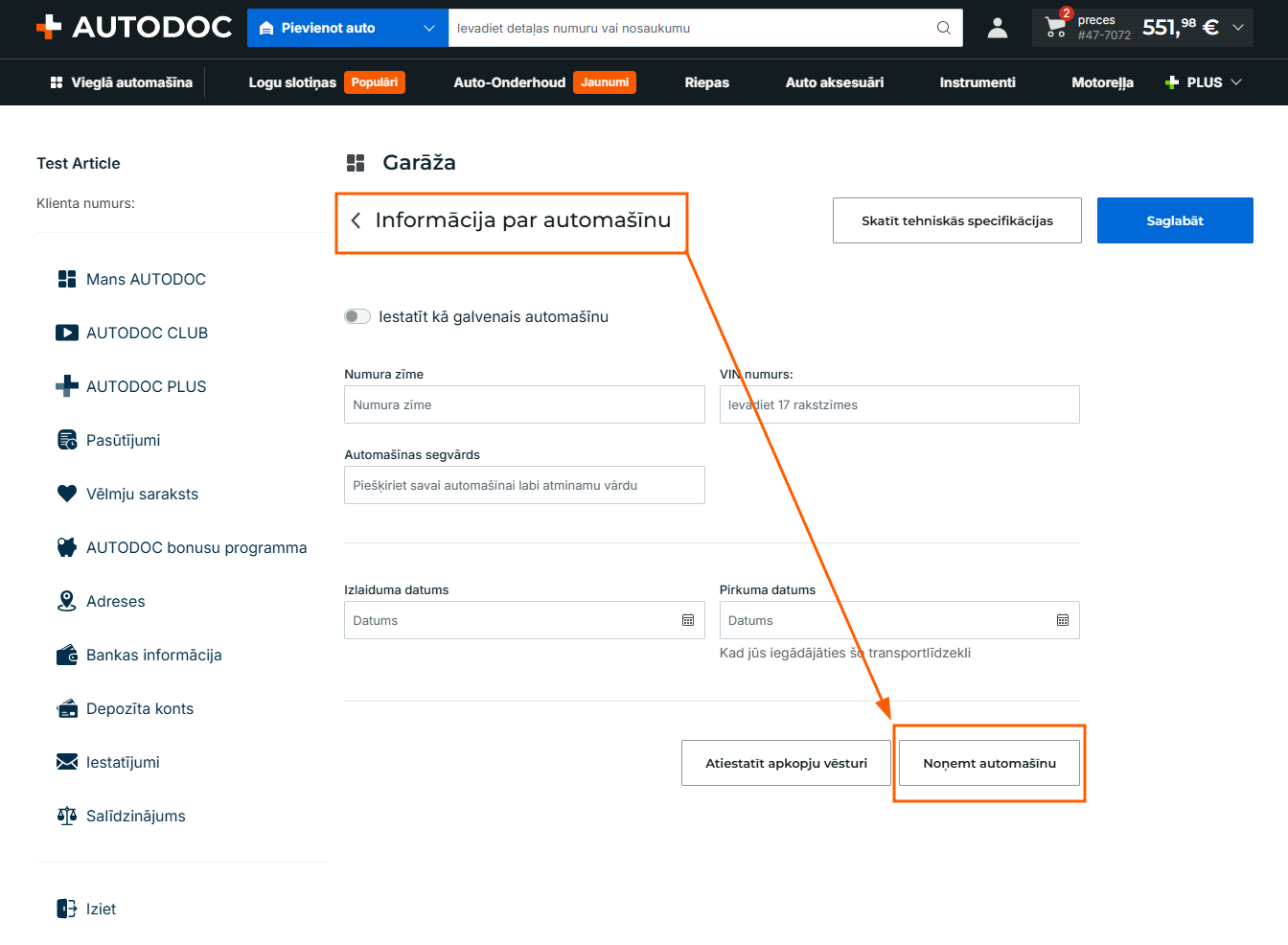Click the Klienta numurs text
Image resolution: width=1288 pixels, height=945 pixels.
click(x=85, y=203)
